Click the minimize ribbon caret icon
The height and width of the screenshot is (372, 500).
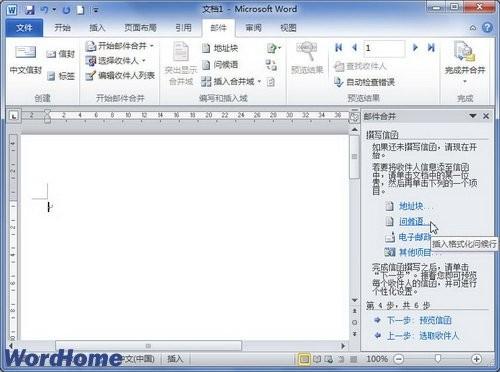tap(473, 28)
